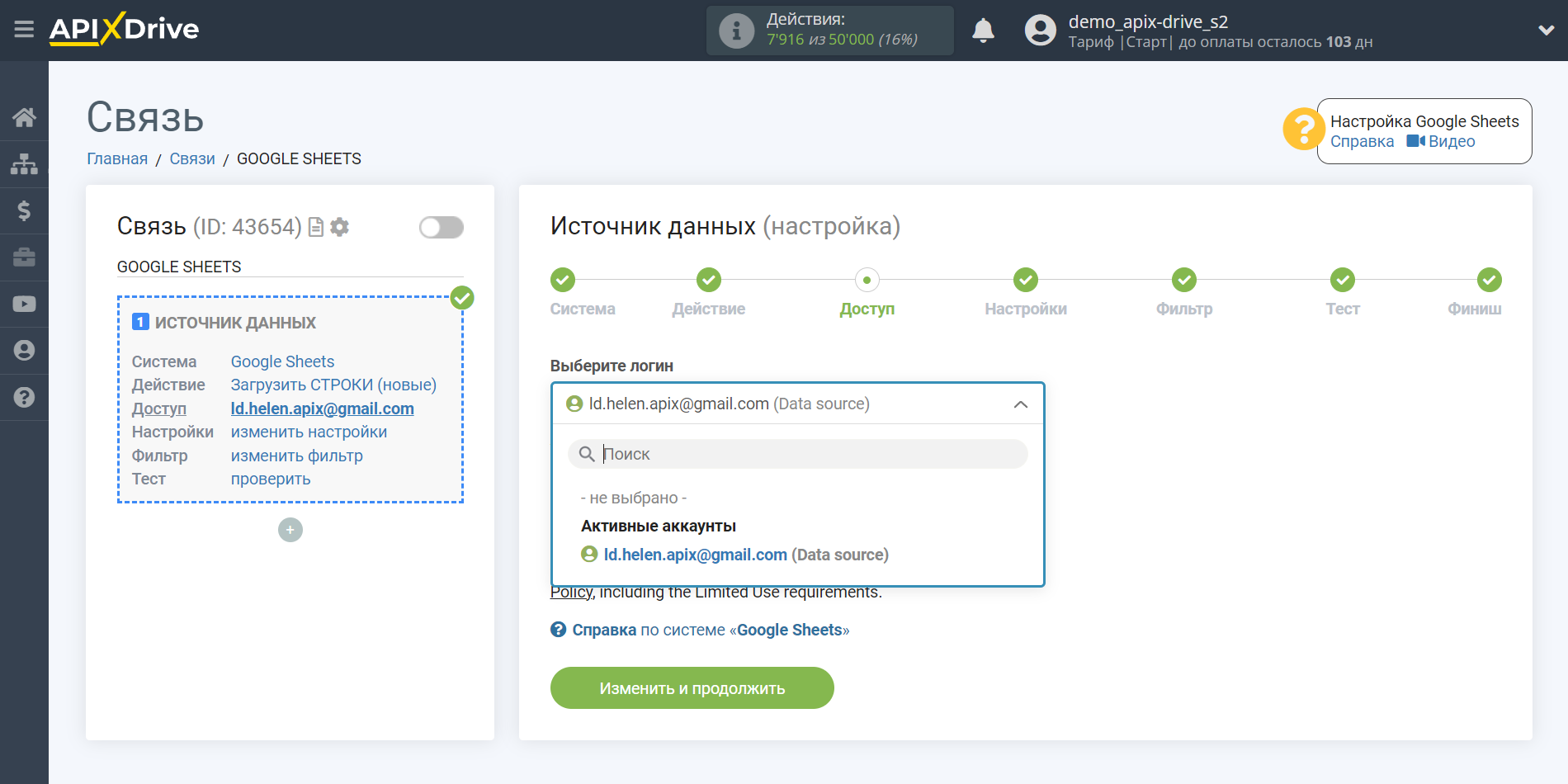Click demo_apix-drive_s2 username
1568x784 pixels.
coord(1148,21)
